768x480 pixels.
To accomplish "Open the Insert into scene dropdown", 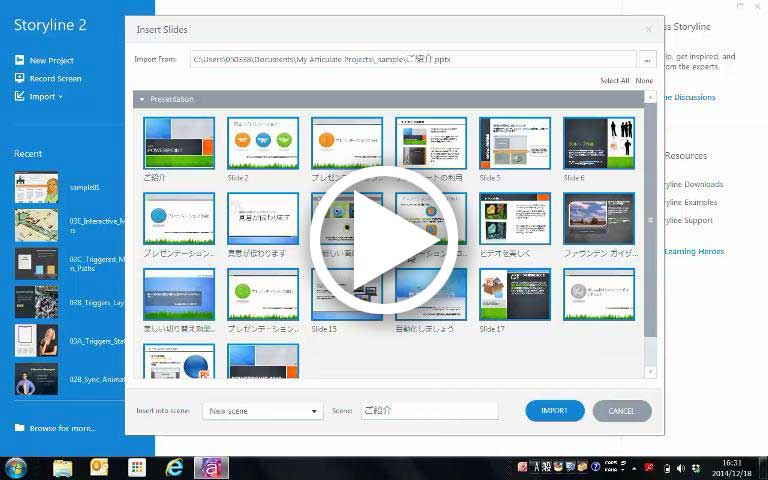I will pyautogui.click(x=263, y=411).
